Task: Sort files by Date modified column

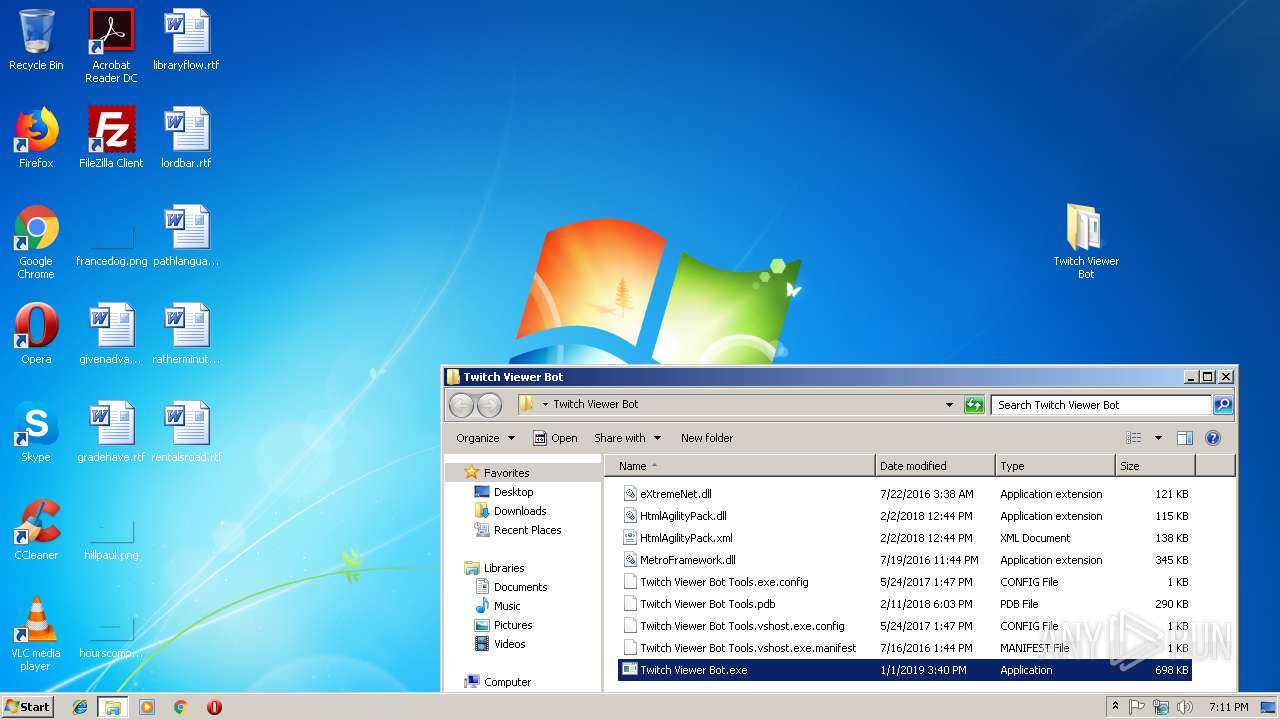Action: coord(935,466)
